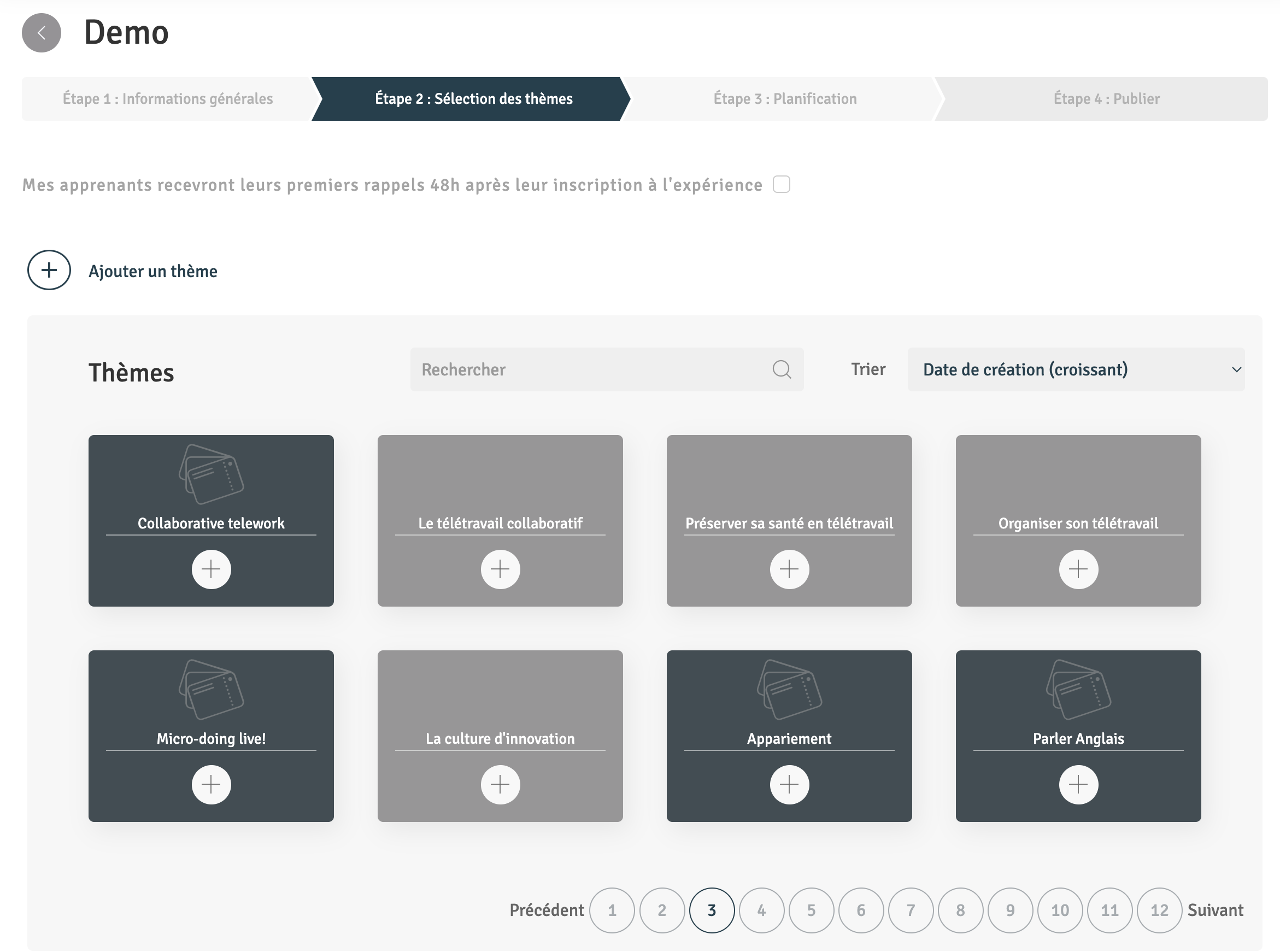Enable the 48h reminders checkbox

(782, 184)
